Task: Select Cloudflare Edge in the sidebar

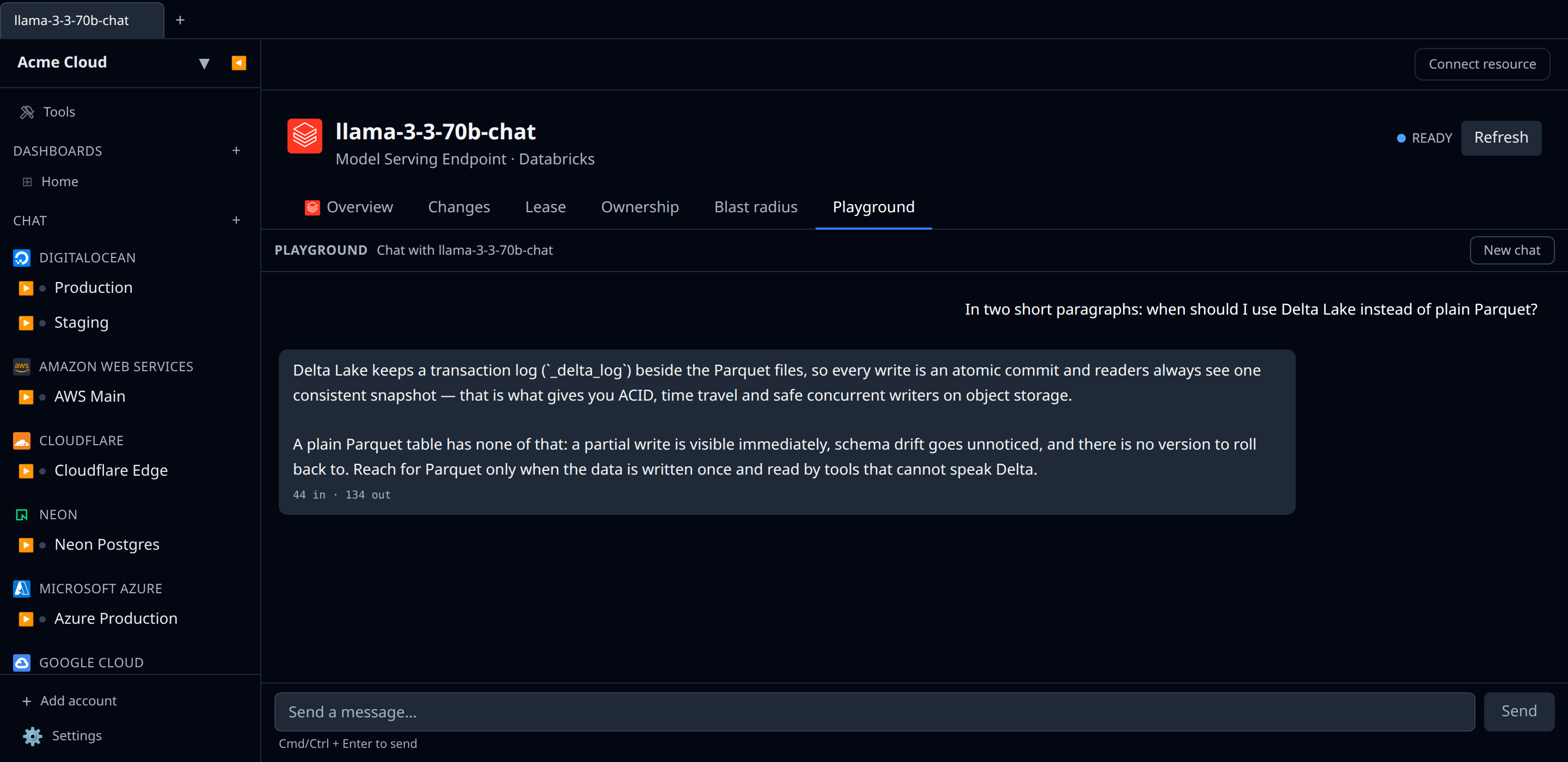Action: [111, 471]
